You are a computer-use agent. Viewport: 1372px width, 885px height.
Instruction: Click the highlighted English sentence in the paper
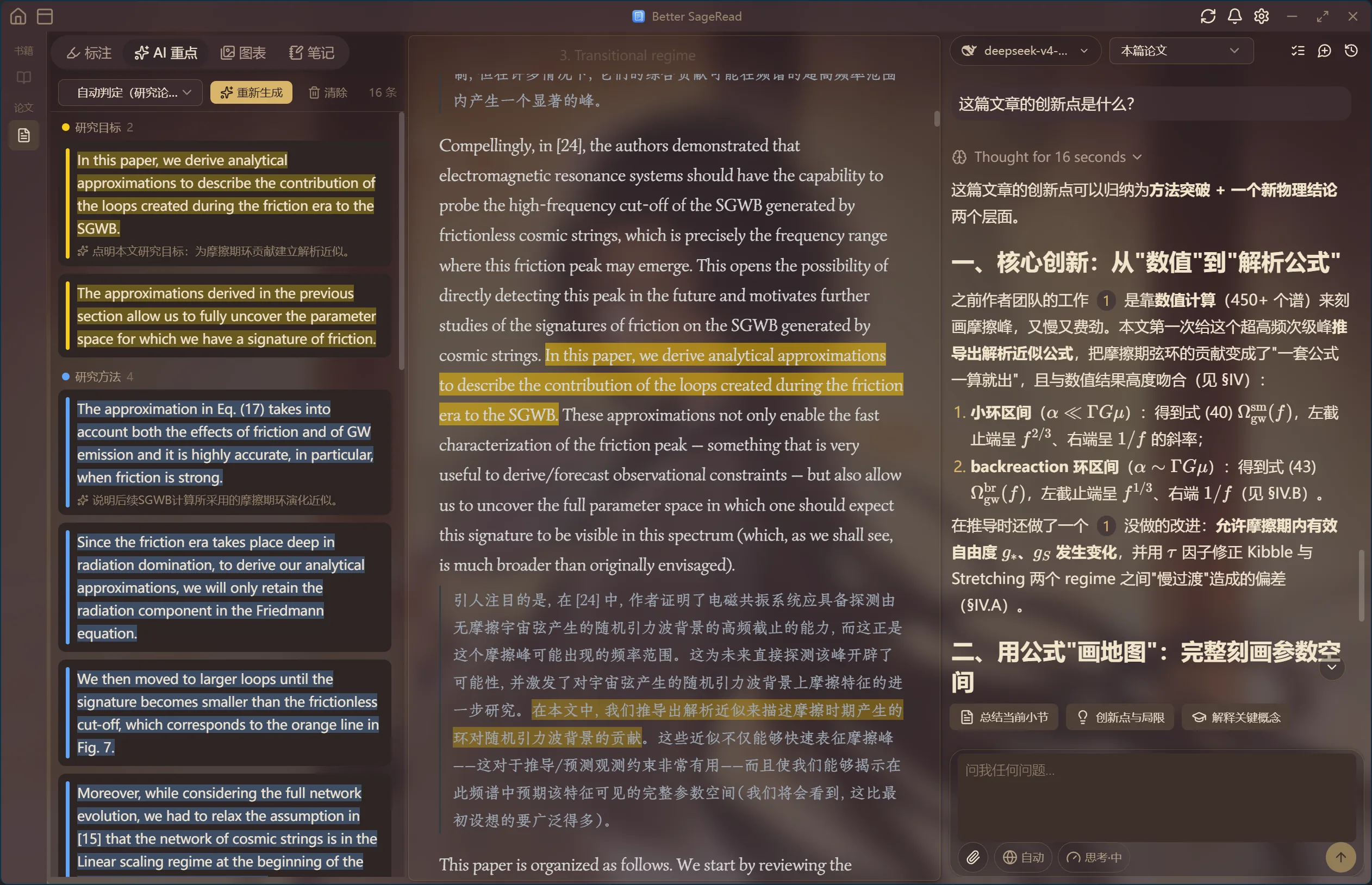(x=671, y=385)
